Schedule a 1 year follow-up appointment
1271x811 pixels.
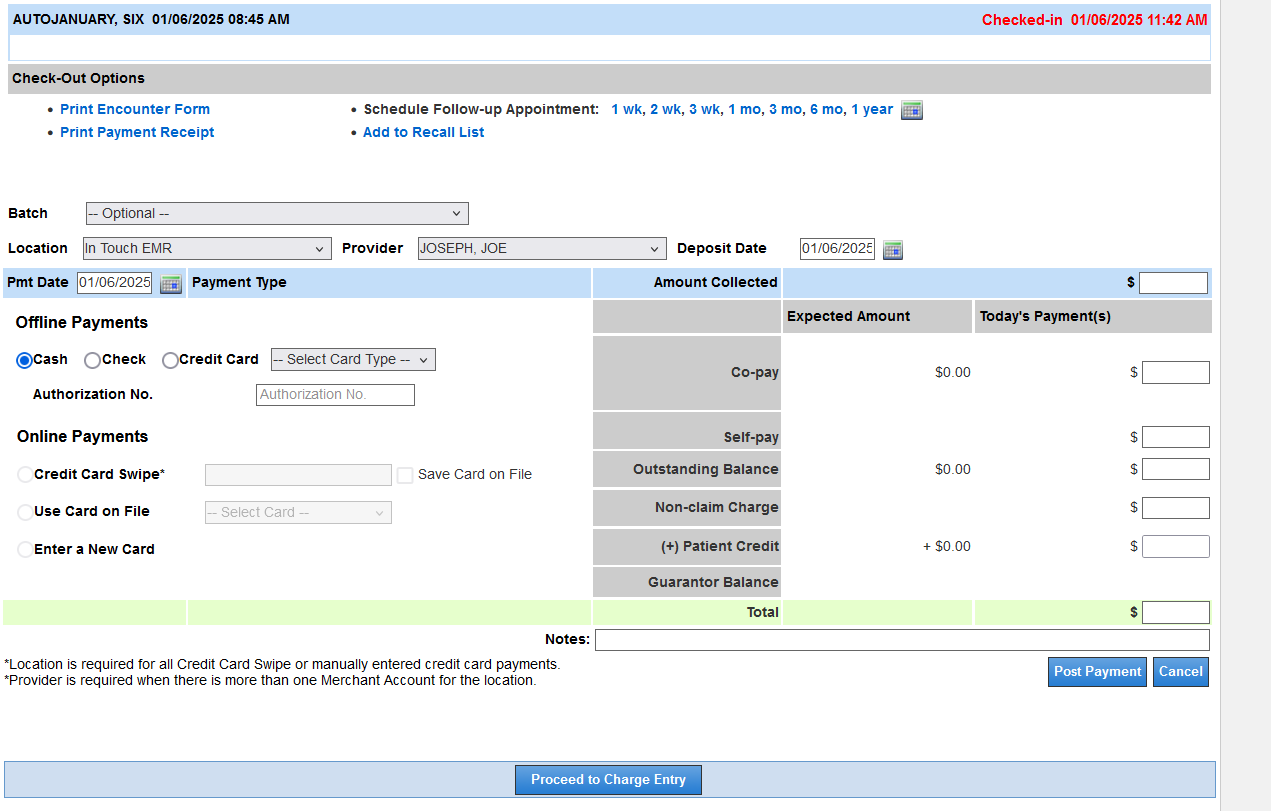click(x=871, y=110)
